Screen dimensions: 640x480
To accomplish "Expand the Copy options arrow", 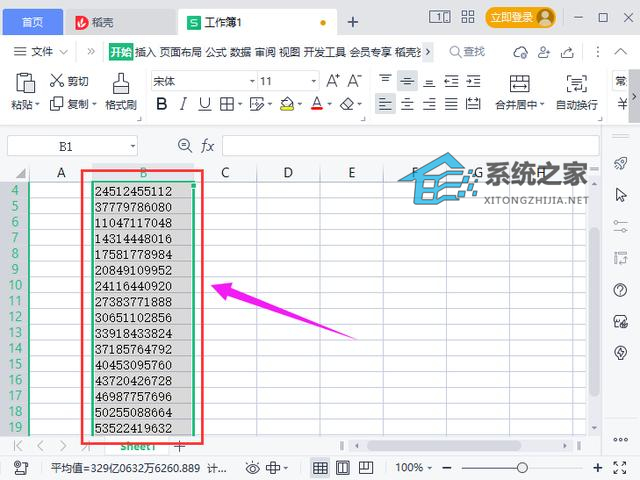I will point(94,104).
